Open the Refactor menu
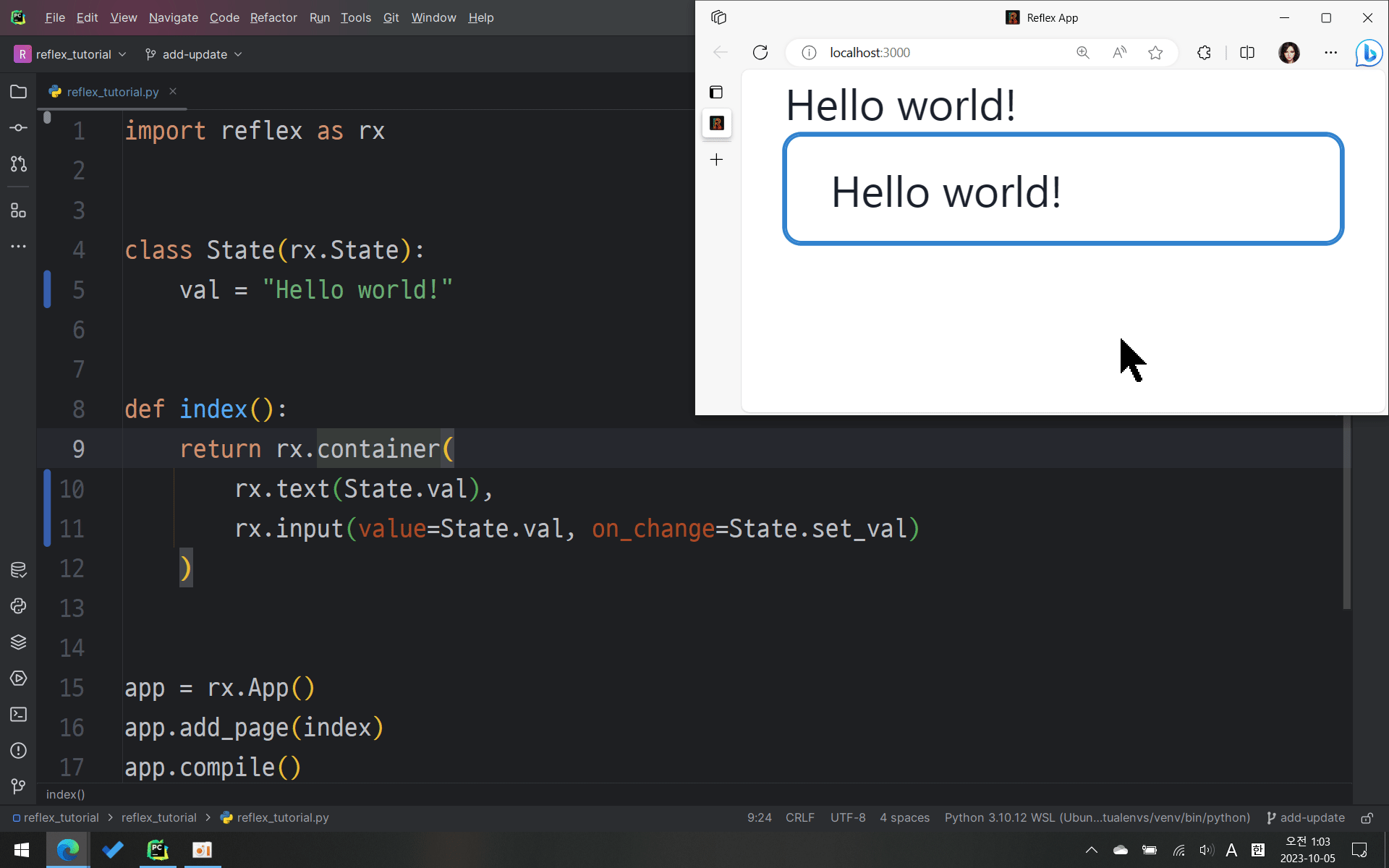Viewport: 1389px width, 868px height. point(273,17)
